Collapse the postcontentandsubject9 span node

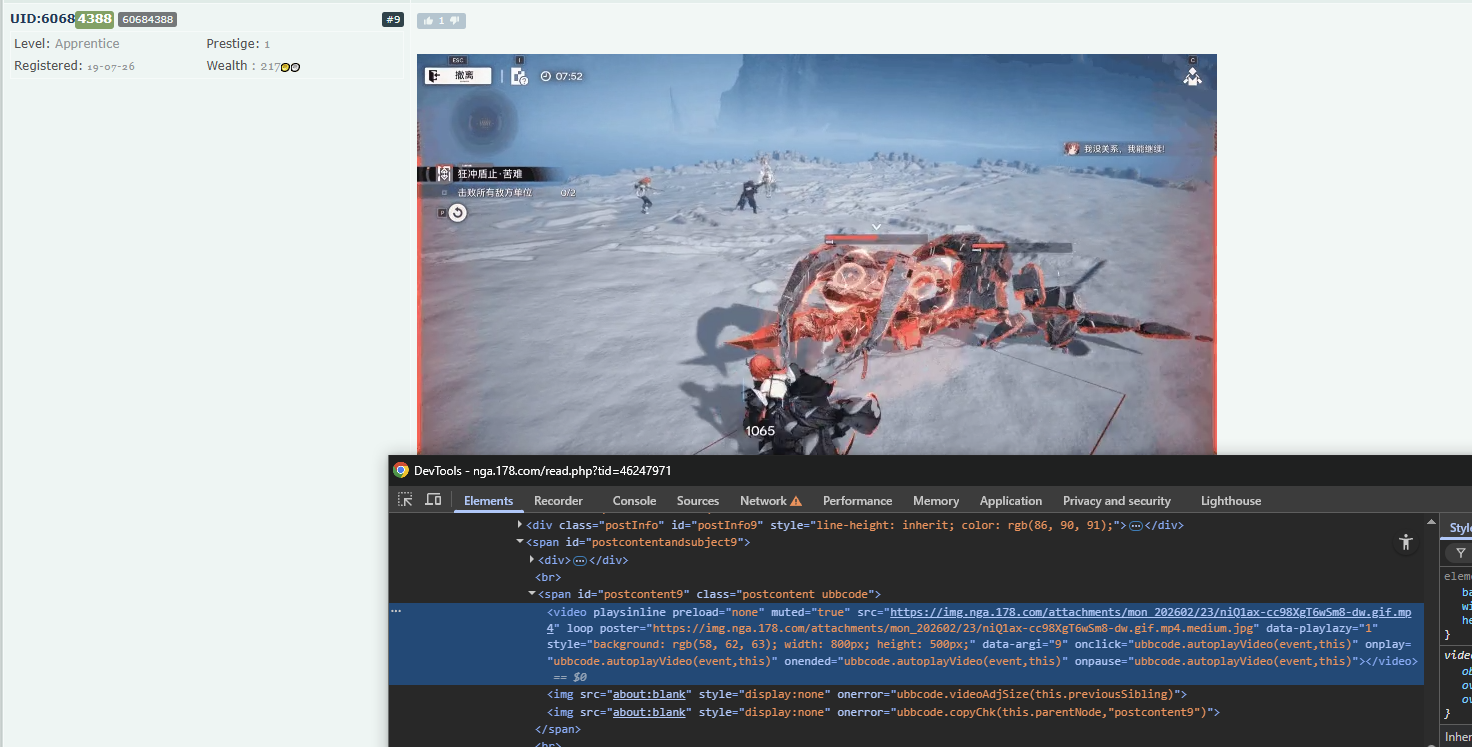pyautogui.click(x=520, y=542)
